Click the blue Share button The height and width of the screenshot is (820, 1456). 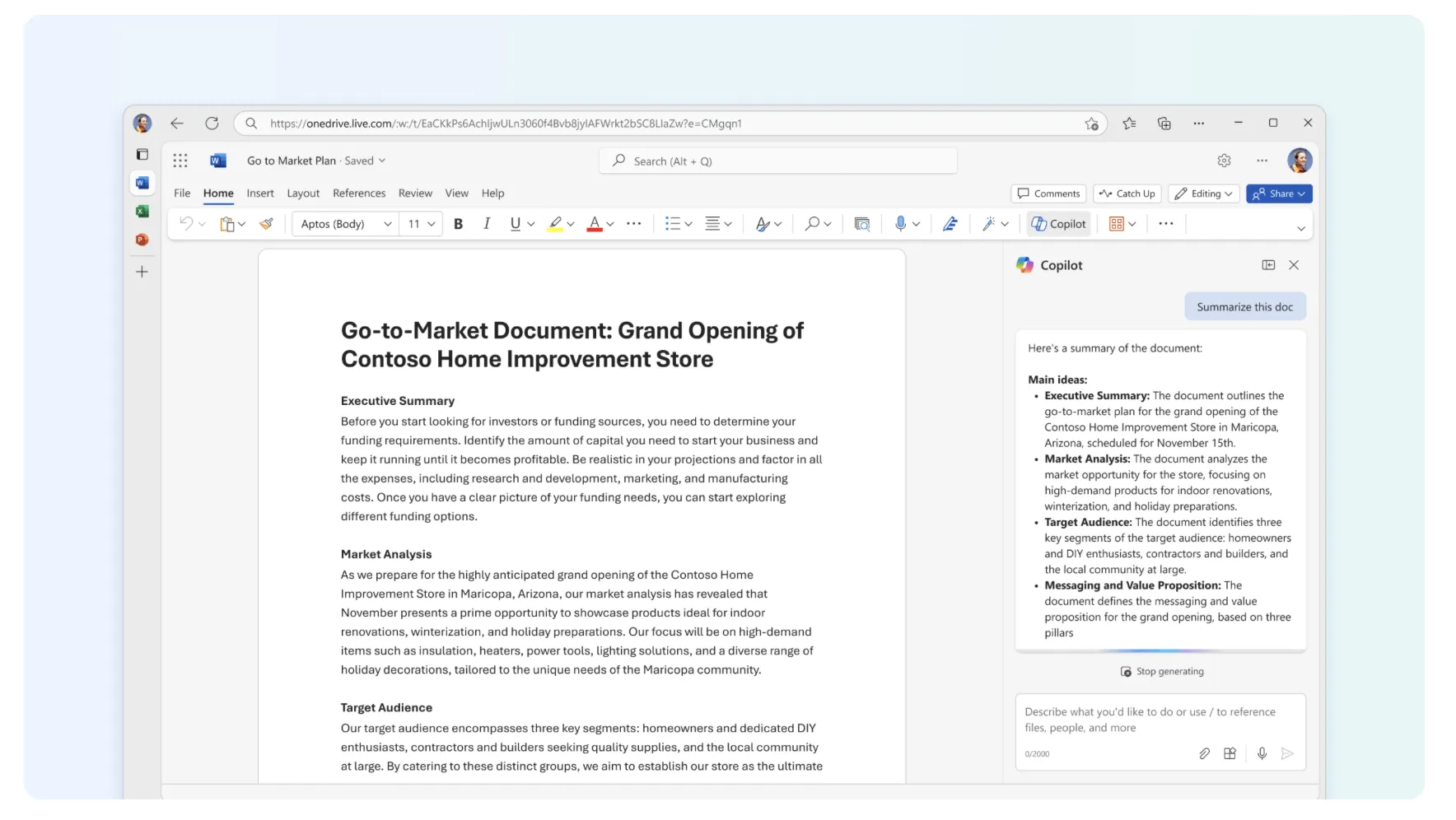click(x=1279, y=193)
